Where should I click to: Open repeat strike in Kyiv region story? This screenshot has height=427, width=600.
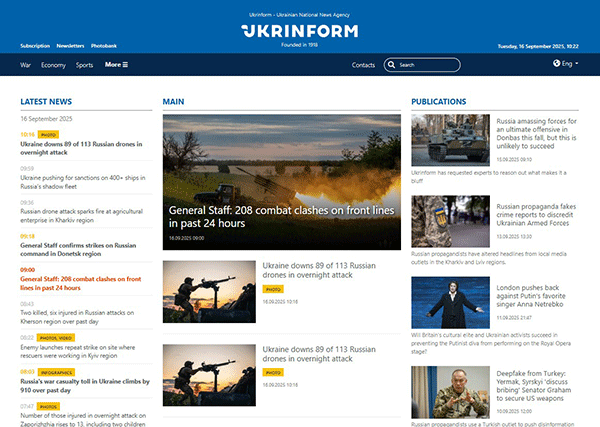tap(78, 352)
